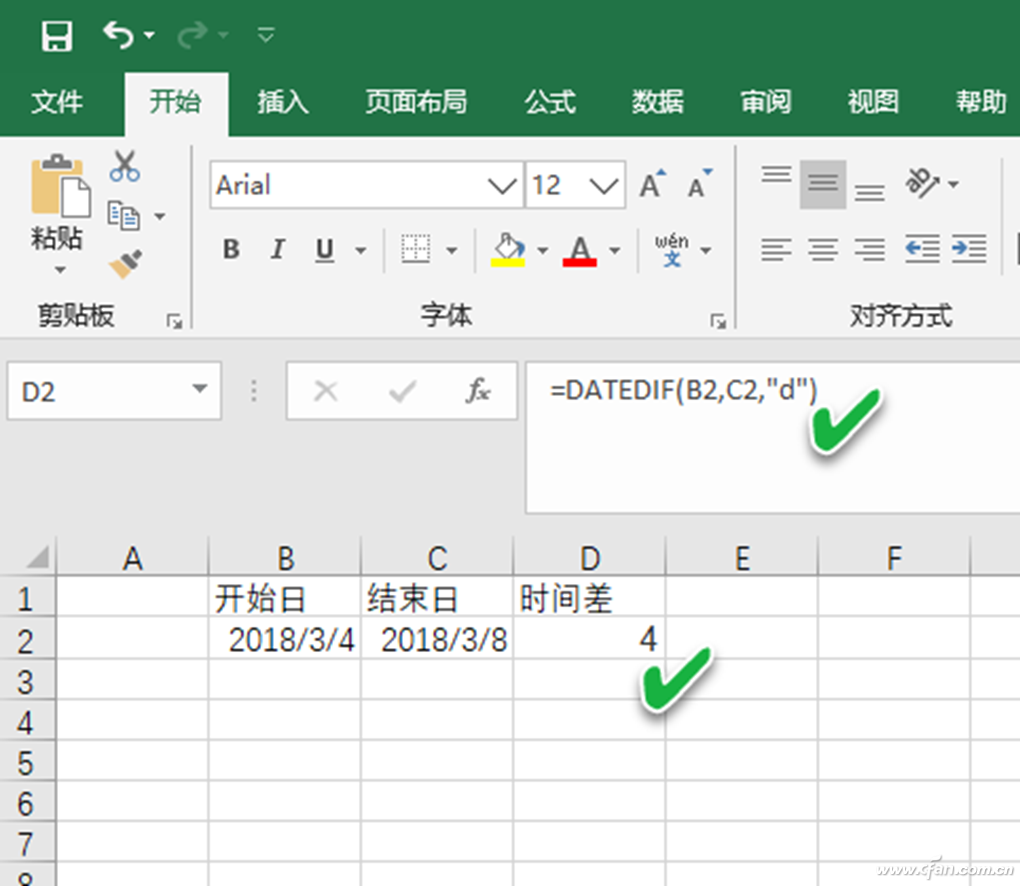Screen dimensions: 1020x886
Task: Toggle Bold formatting
Action: 232,249
